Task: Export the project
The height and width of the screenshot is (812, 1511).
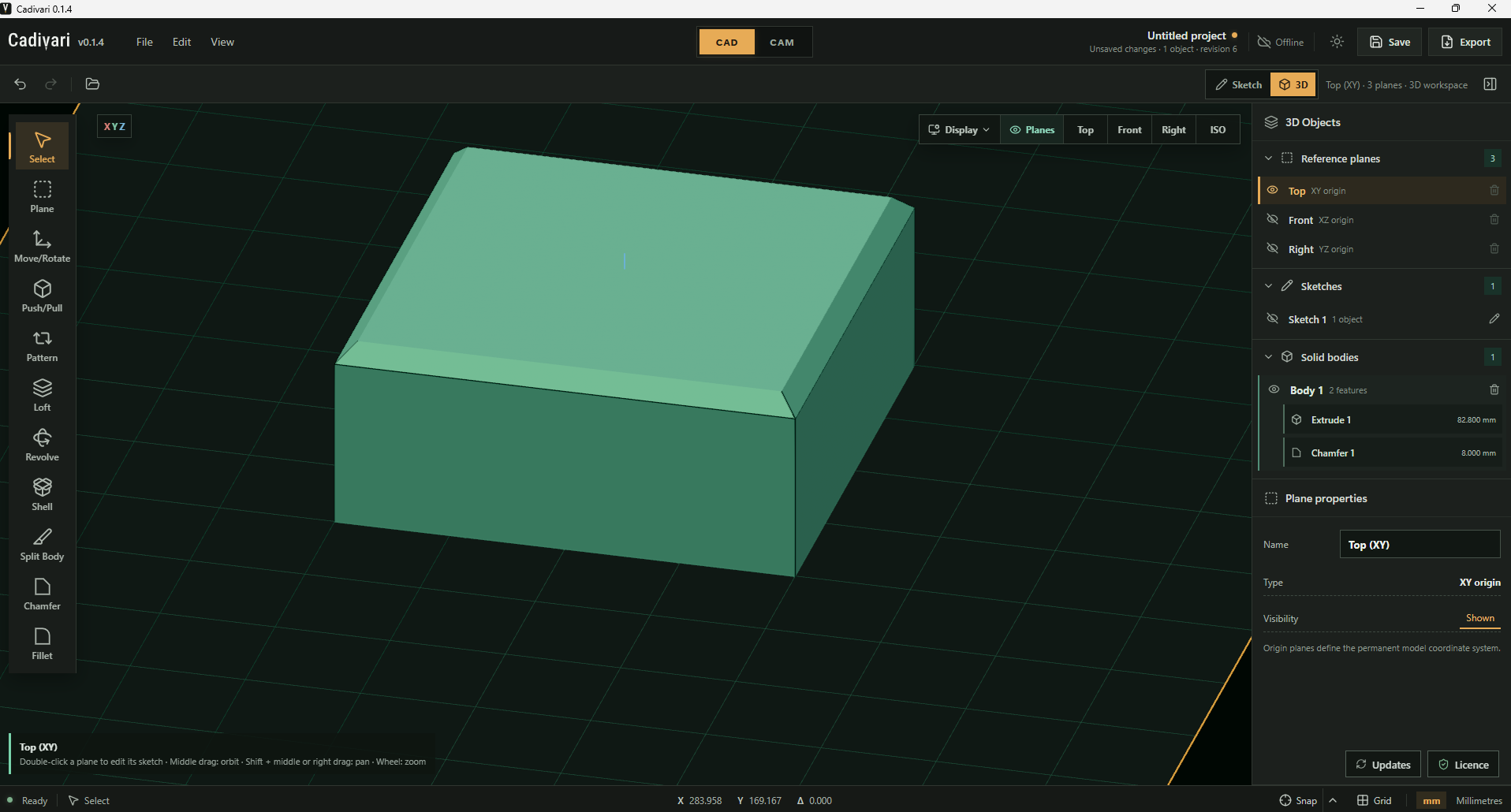Action: click(x=1466, y=43)
